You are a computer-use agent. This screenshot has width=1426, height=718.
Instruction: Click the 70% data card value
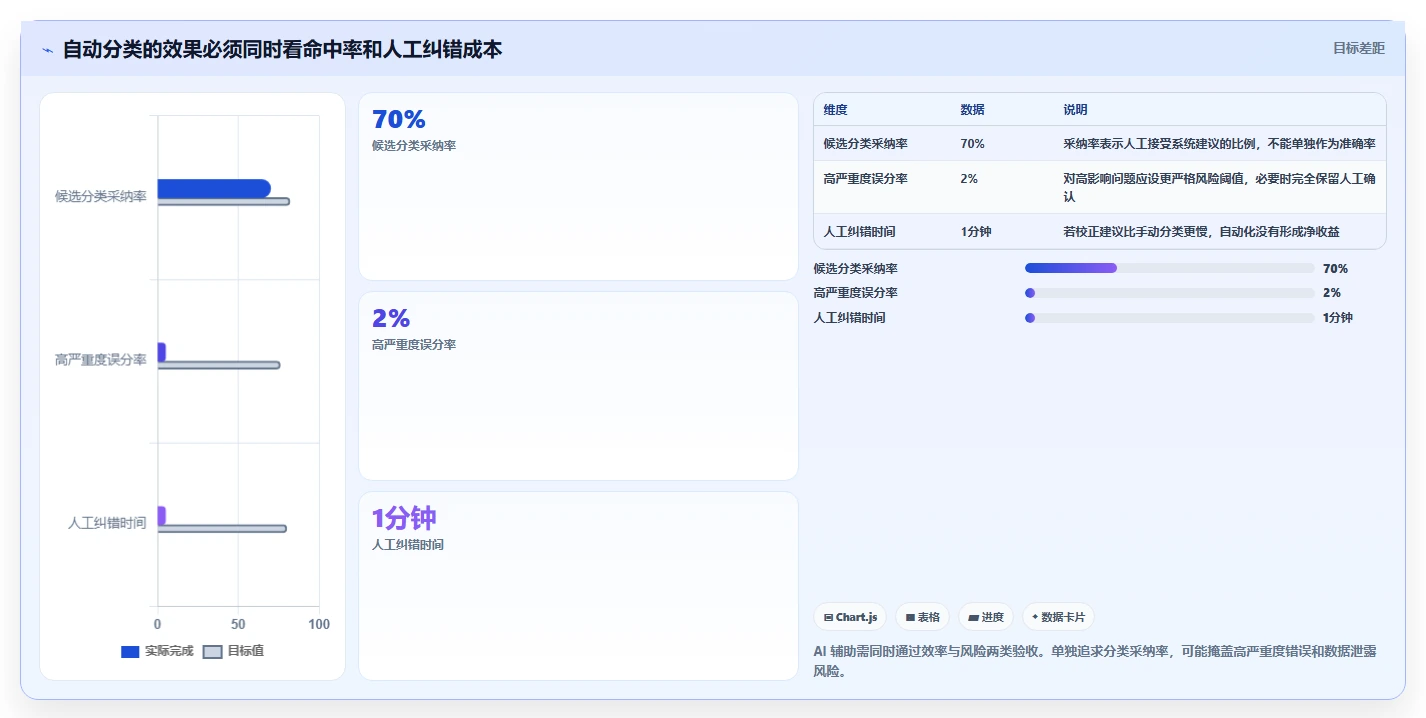point(399,119)
